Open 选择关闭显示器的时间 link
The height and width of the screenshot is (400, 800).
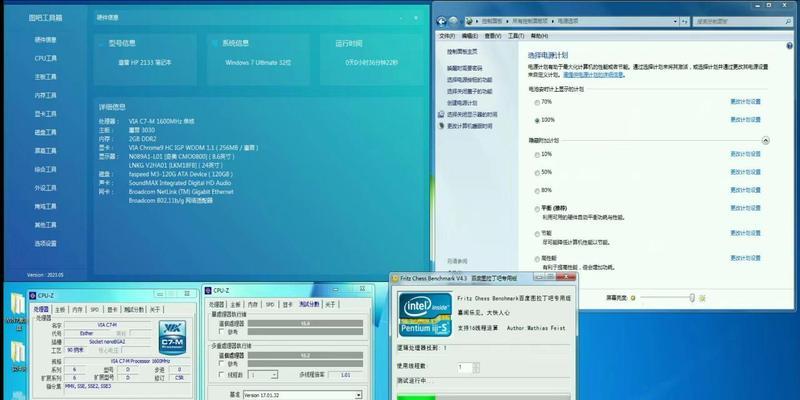[x=472, y=114]
